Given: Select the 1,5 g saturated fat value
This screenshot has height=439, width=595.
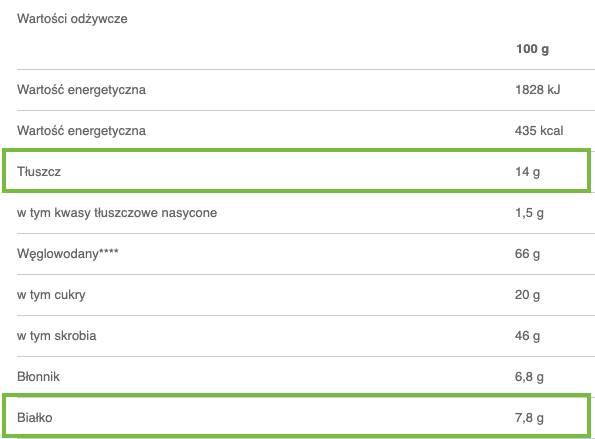Looking at the screenshot, I should pos(529,213).
